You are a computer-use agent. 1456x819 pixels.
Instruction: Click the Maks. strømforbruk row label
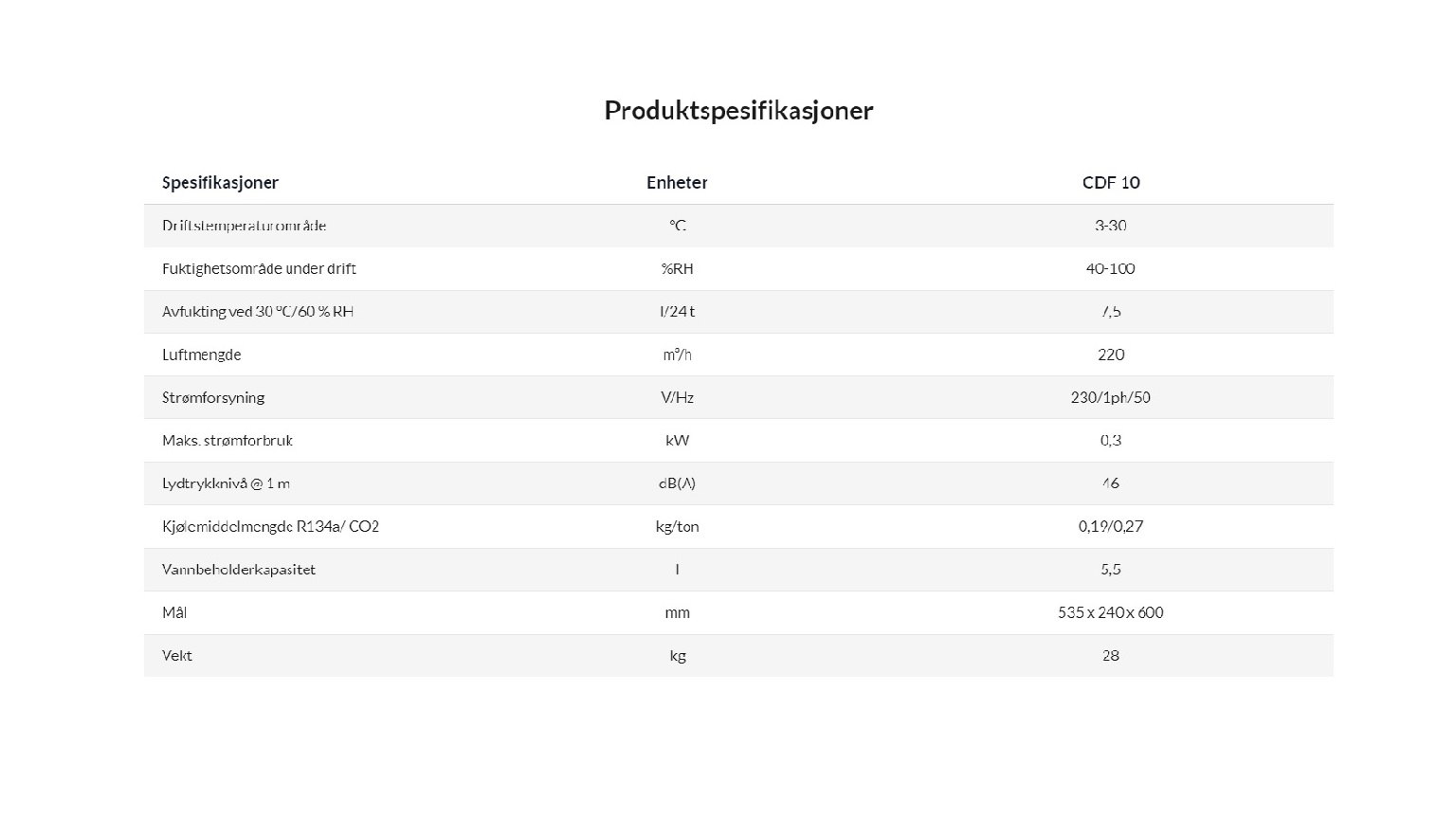click(227, 440)
